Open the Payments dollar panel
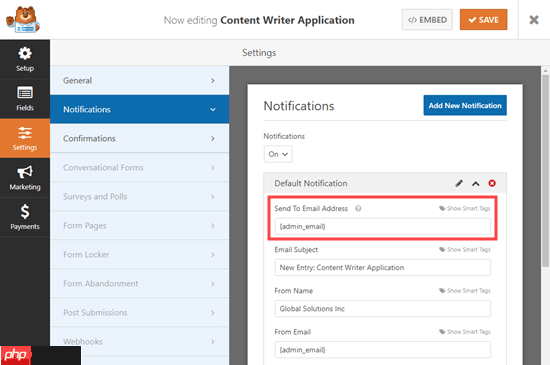 point(25,217)
